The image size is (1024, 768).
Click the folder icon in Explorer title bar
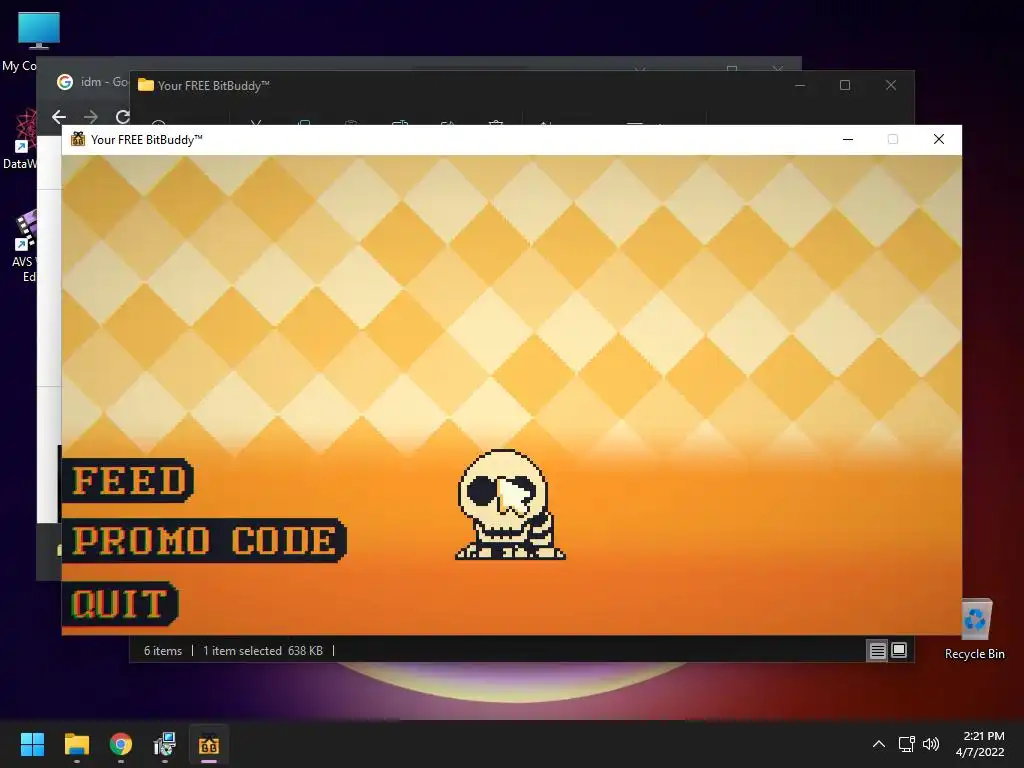[x=146, y=85]
